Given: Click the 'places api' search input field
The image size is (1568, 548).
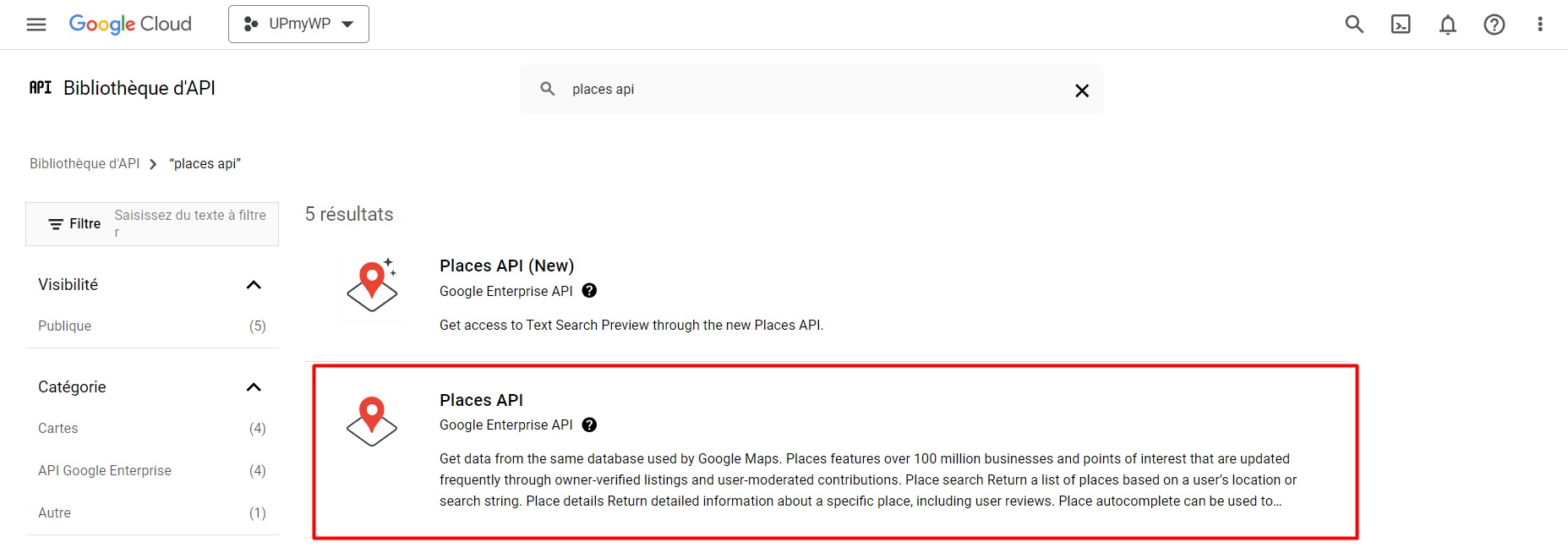Looking at the screenshot, I should pos(811,89).
